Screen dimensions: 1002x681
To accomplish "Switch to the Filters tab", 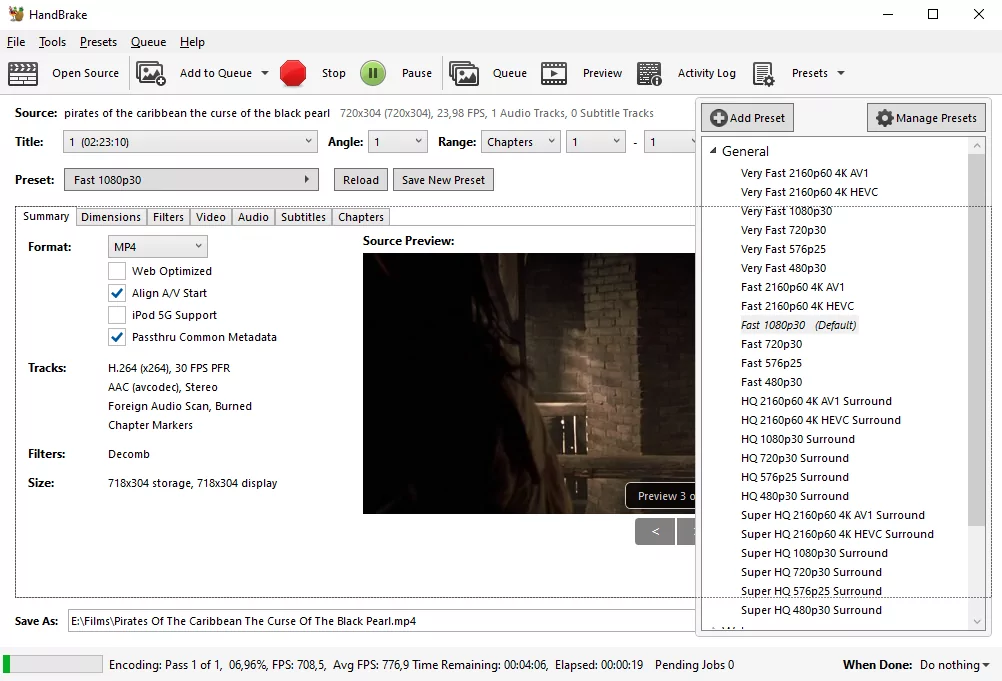I will pos(168,217).
